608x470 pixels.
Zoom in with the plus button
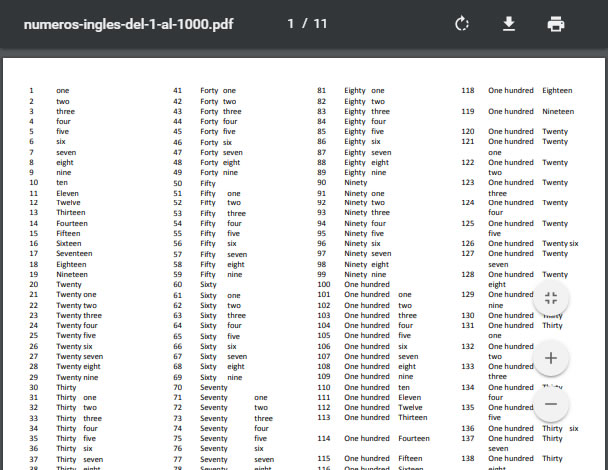[x=551, y=358]
